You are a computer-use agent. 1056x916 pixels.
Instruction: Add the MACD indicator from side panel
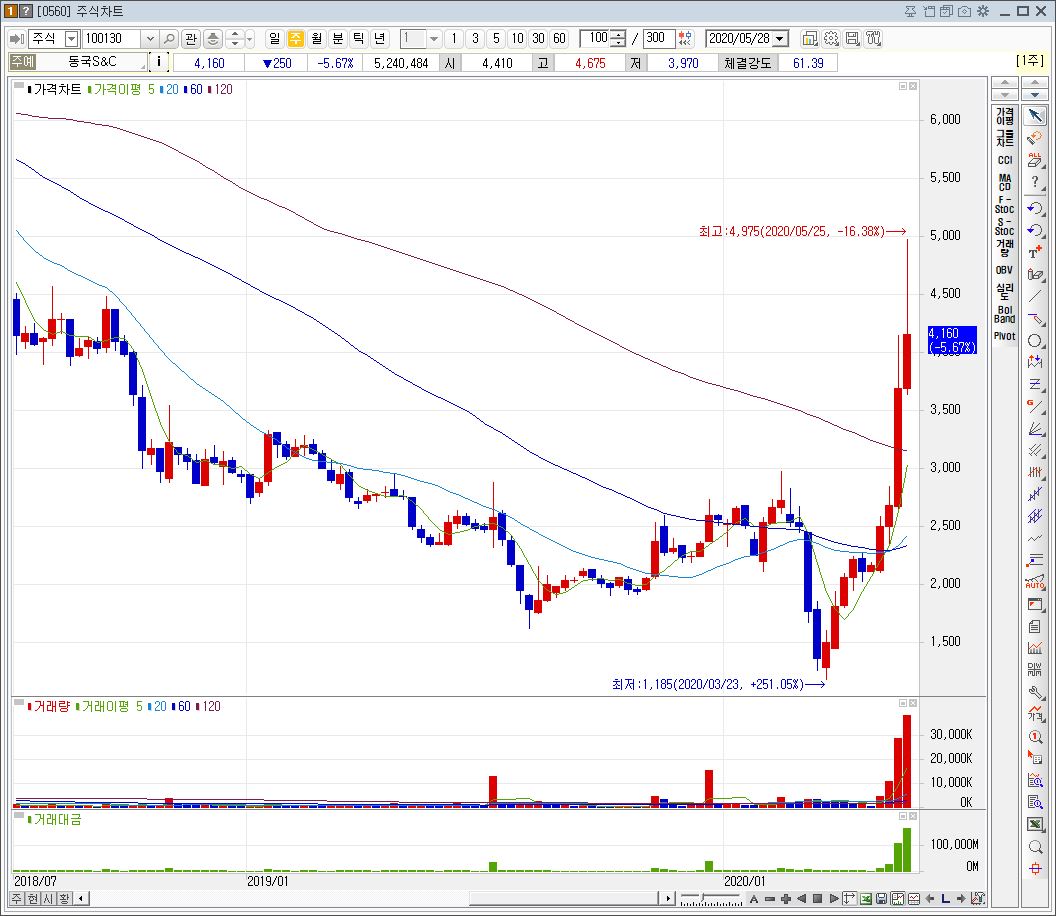[1004, 183]
